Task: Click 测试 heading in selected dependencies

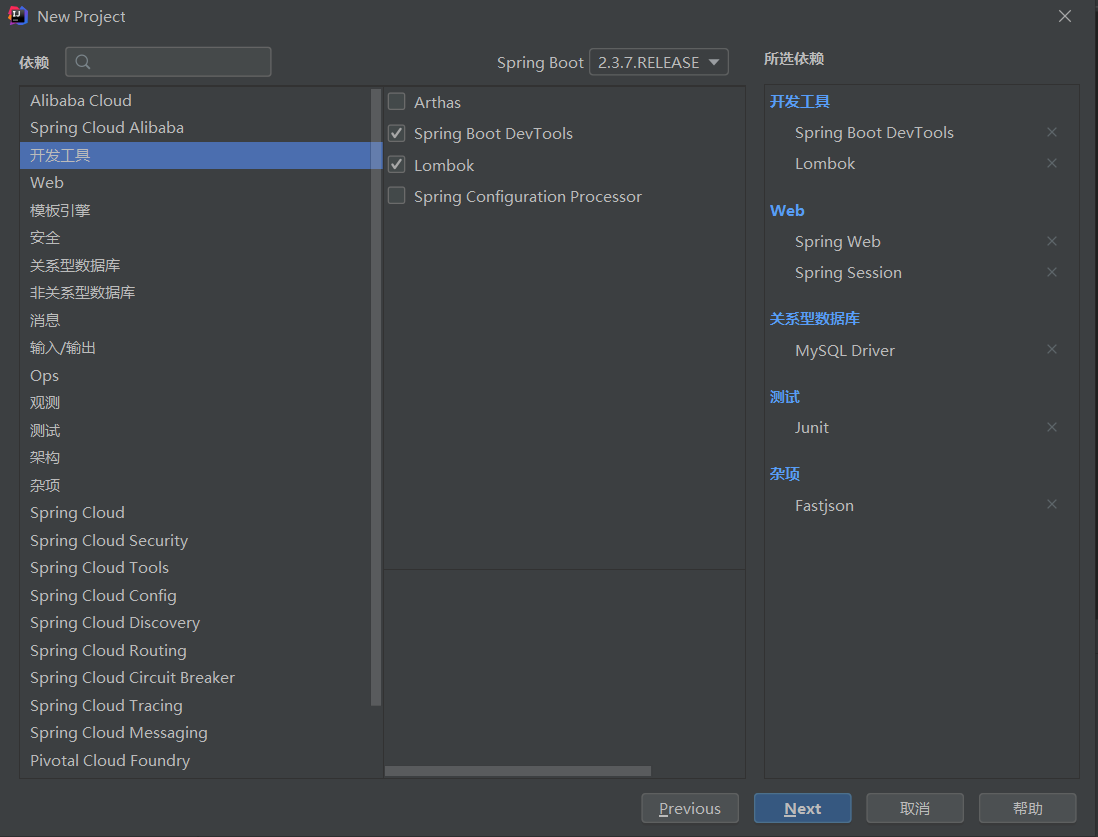Action: click(784, 397)
